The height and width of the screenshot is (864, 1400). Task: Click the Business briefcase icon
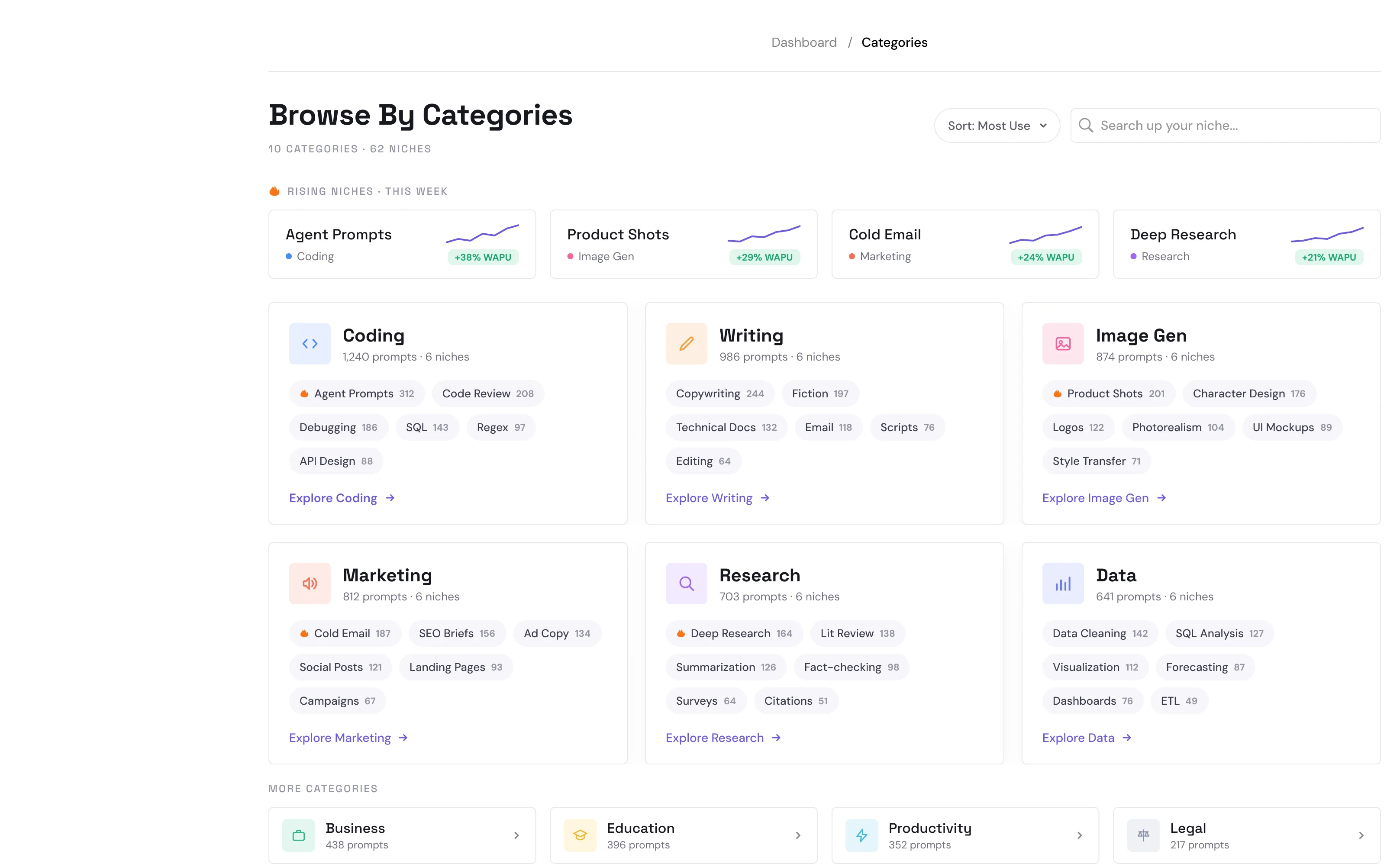click(x=298, y=835)
